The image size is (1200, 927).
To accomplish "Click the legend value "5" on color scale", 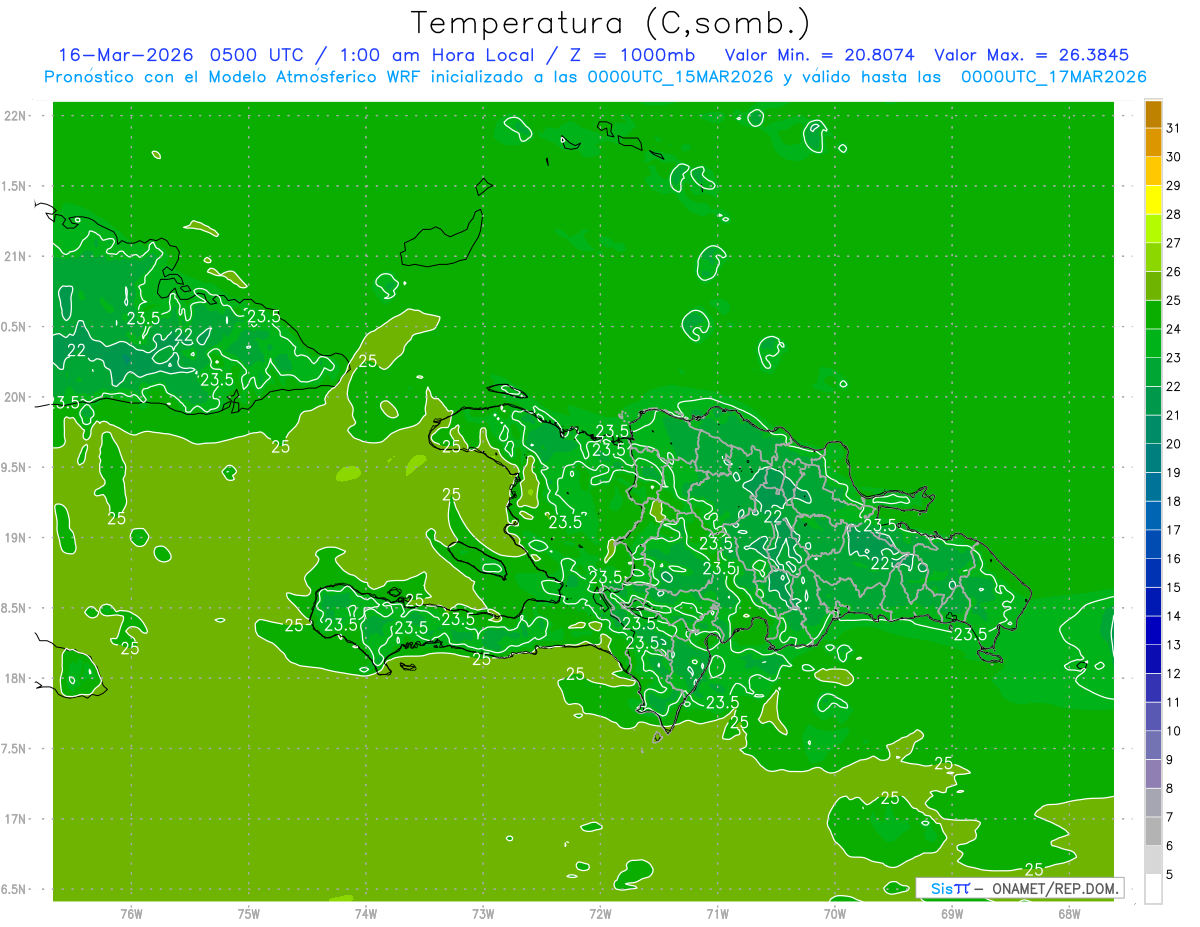I will click(x=1169, y=875).
